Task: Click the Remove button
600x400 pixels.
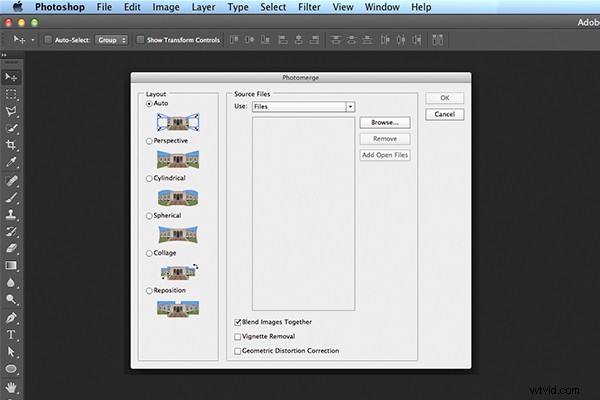Action: tap(385, 139)
